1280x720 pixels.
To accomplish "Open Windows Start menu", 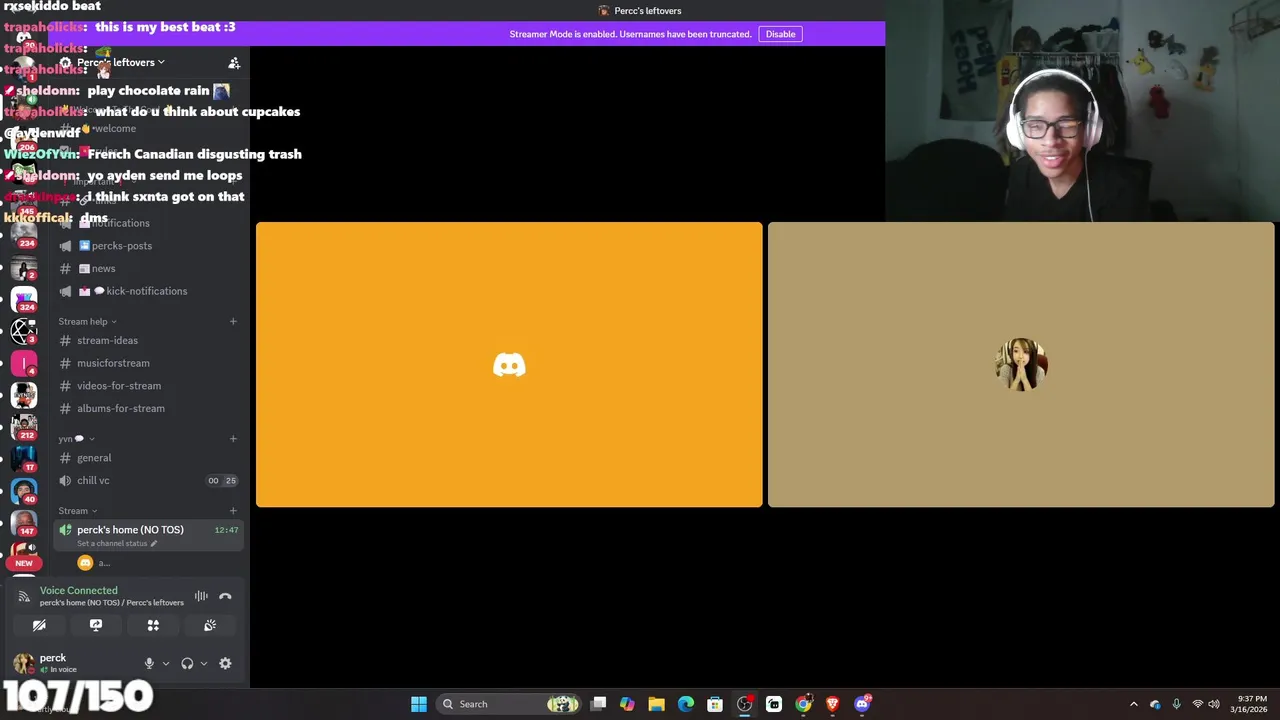I will 419,704.
